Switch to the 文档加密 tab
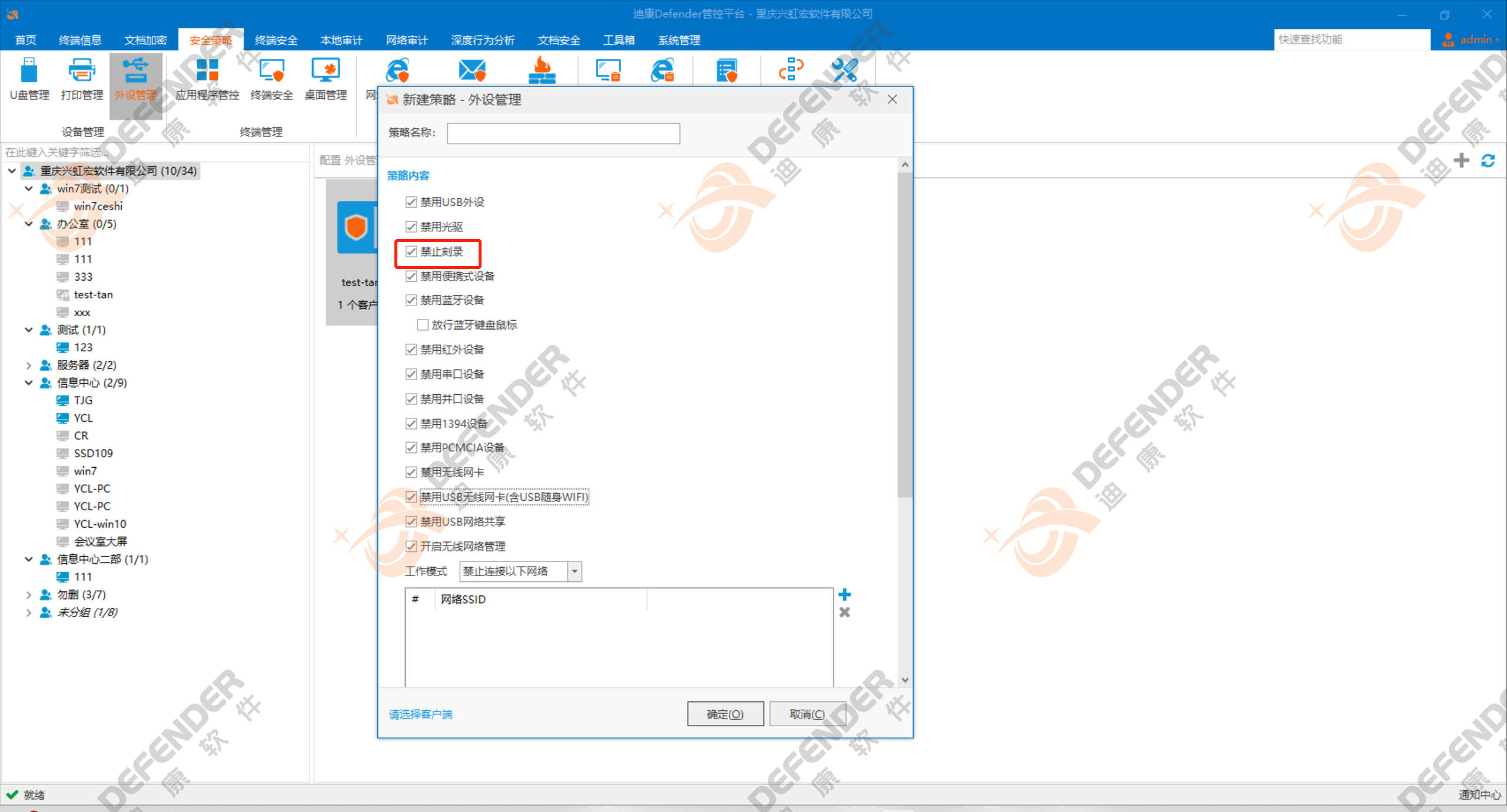Screen dimensions: 1507x812 pos(145,40)
